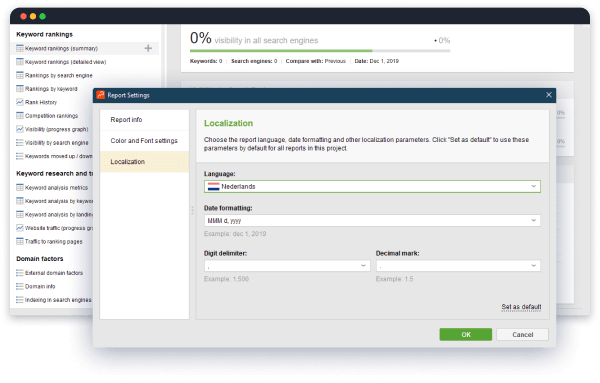Click the table icon beside Competition rankings
The height and width of the screenshot is (383, 600).
pyautogui.click(x=20, y=115)
